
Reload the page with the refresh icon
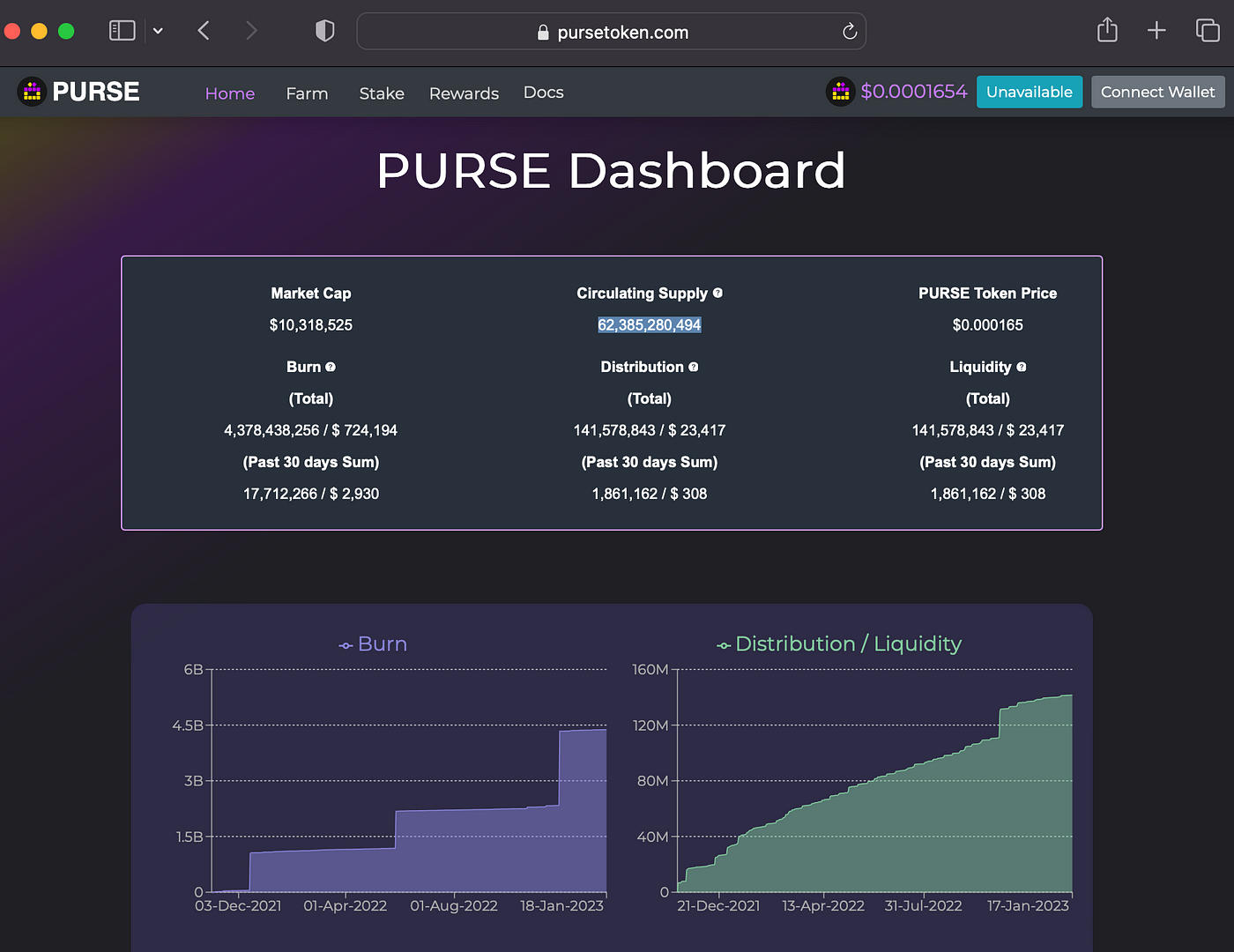click(849, 32)
